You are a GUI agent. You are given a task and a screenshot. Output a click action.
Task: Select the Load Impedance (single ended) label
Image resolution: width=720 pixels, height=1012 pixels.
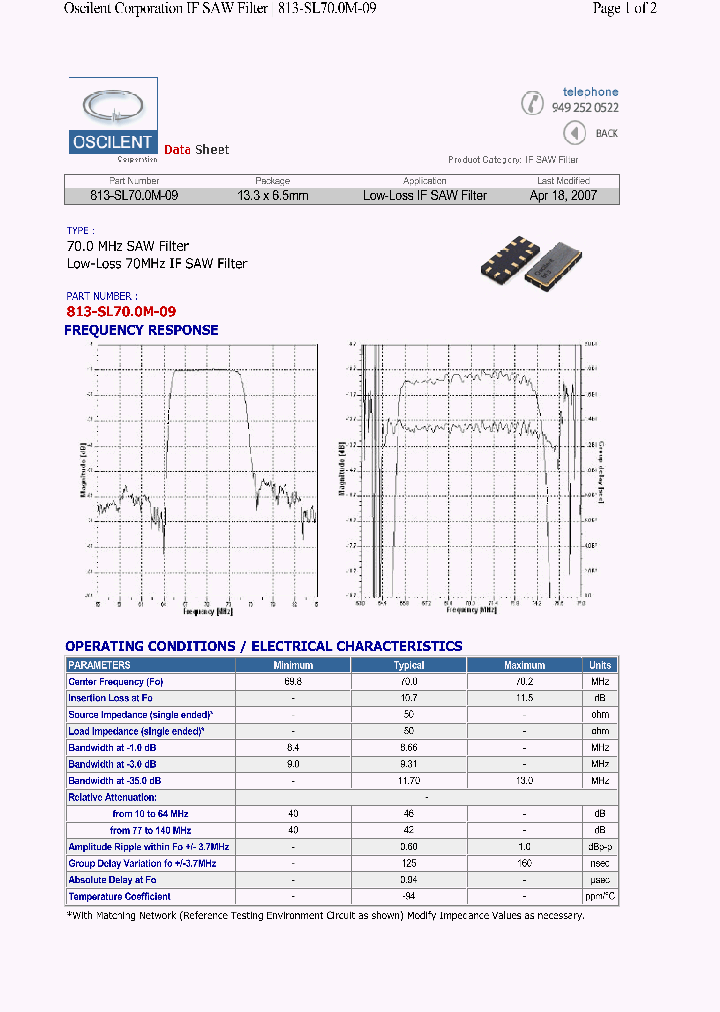tap(136, 731)
